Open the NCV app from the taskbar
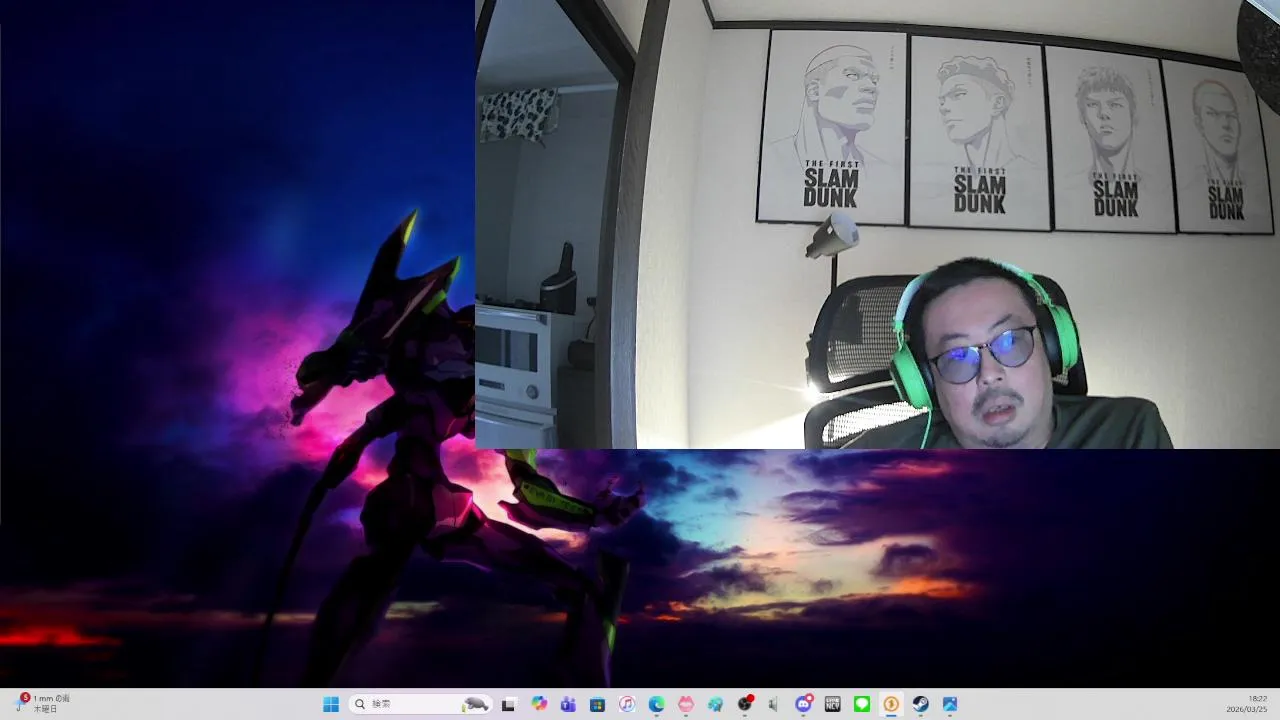1280x720 pixels. click(x=832, y=704)
